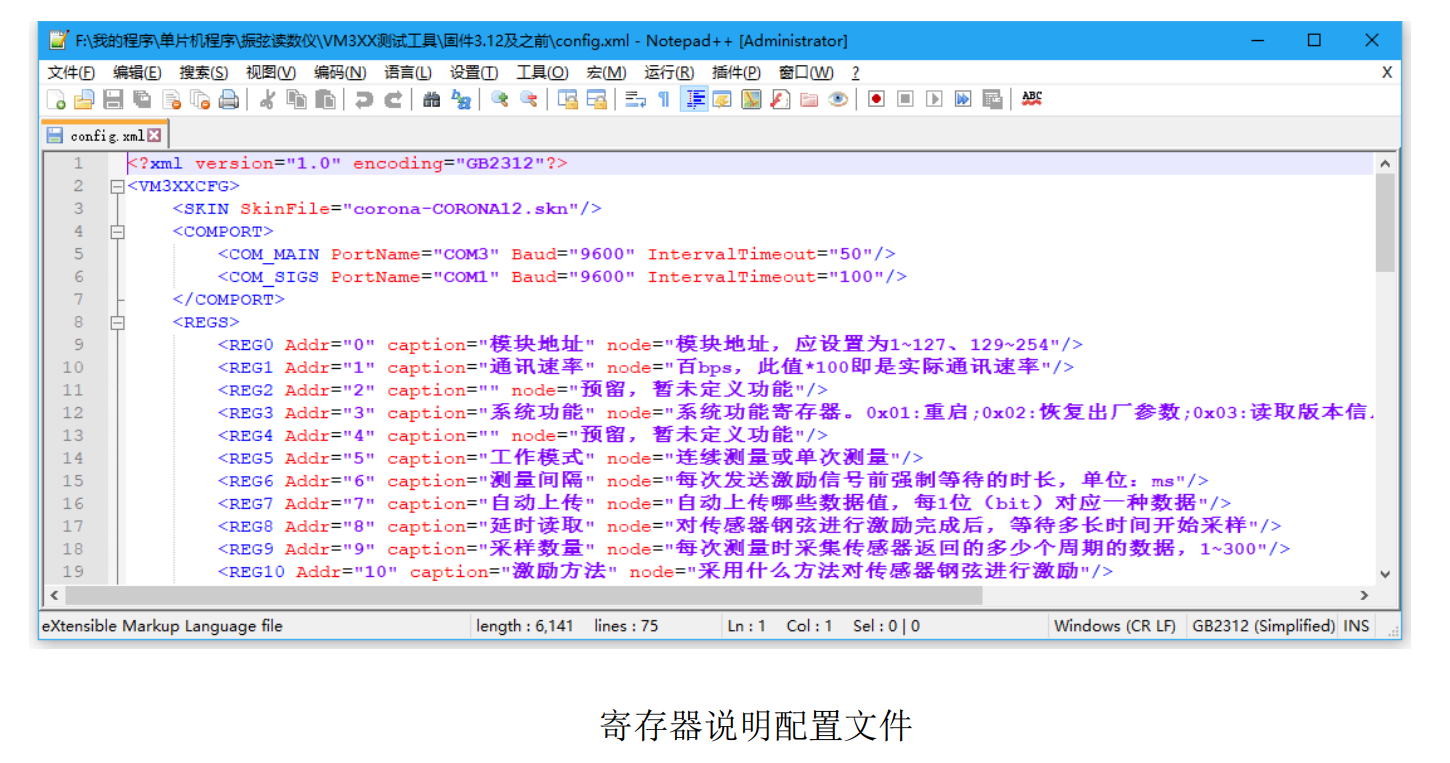Open Find with the binoculars icon
Viewport: 1450px width, 763px height.
pyautogui.click(x=431, y=99)
